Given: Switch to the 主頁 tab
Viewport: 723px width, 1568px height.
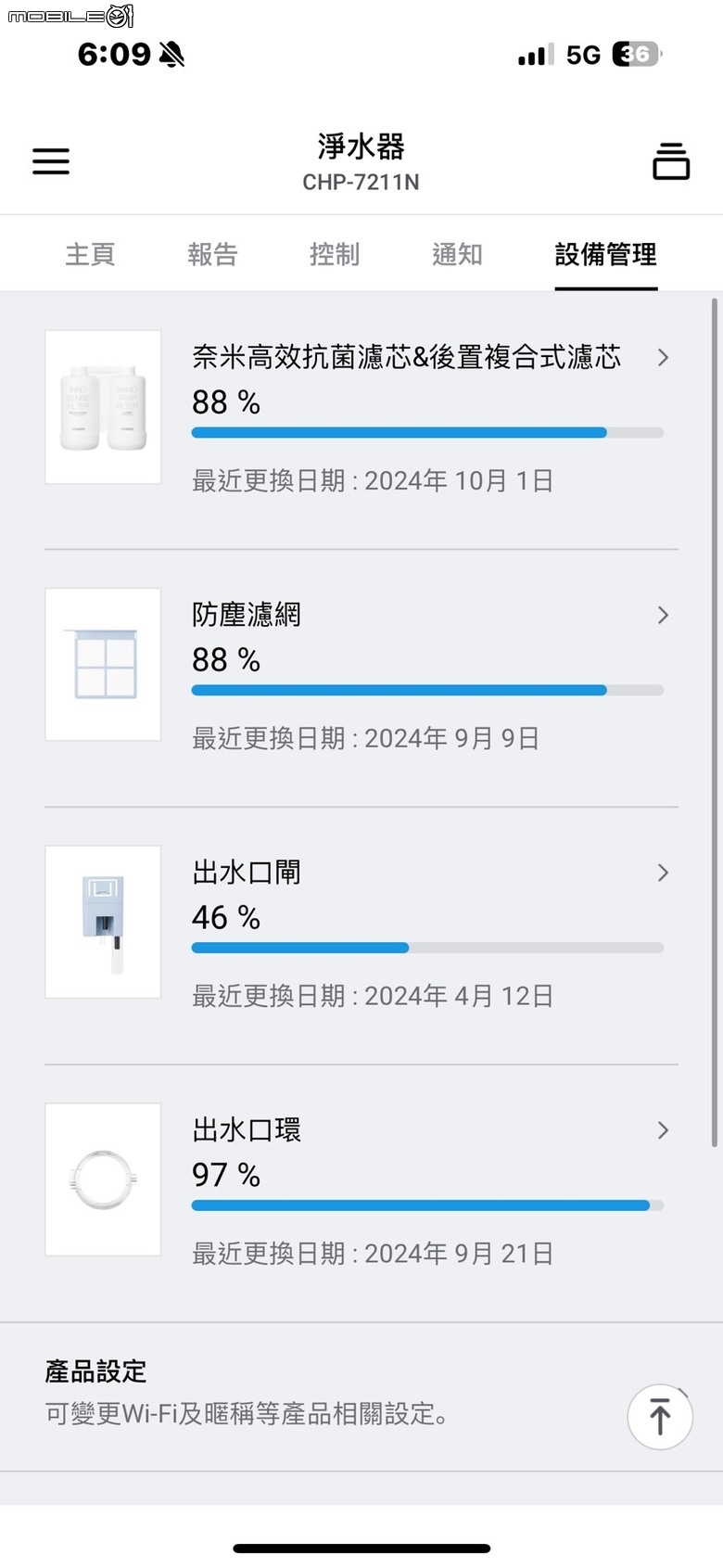Looking at the screenshot, I should [x=90, y=254].
